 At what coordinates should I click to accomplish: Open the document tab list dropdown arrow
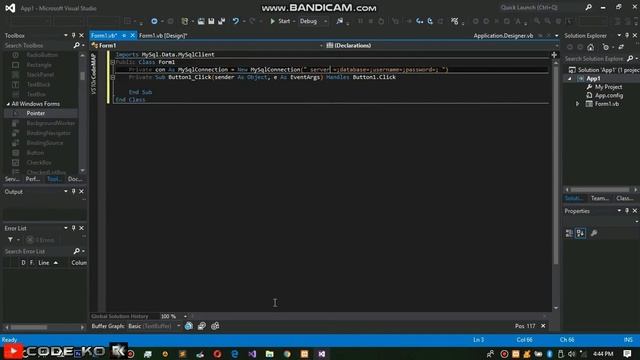tap(556, 36)
